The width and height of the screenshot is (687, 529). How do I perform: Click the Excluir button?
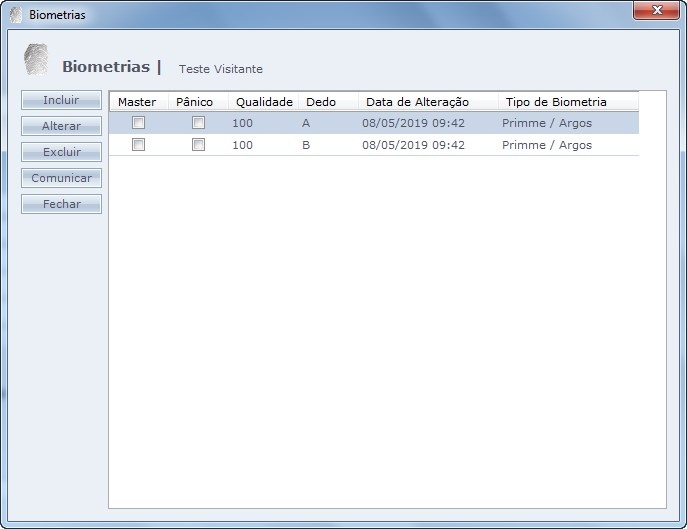pyautogui.click(x=61, y=153)
